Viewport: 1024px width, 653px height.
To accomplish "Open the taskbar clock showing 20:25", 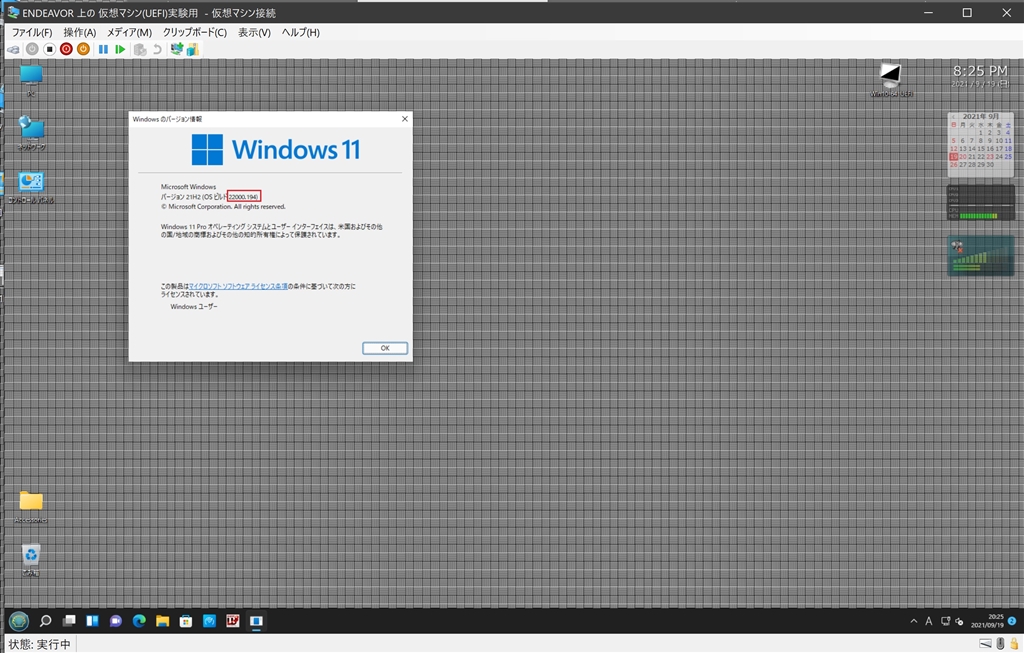I will (x=987, y=621).
